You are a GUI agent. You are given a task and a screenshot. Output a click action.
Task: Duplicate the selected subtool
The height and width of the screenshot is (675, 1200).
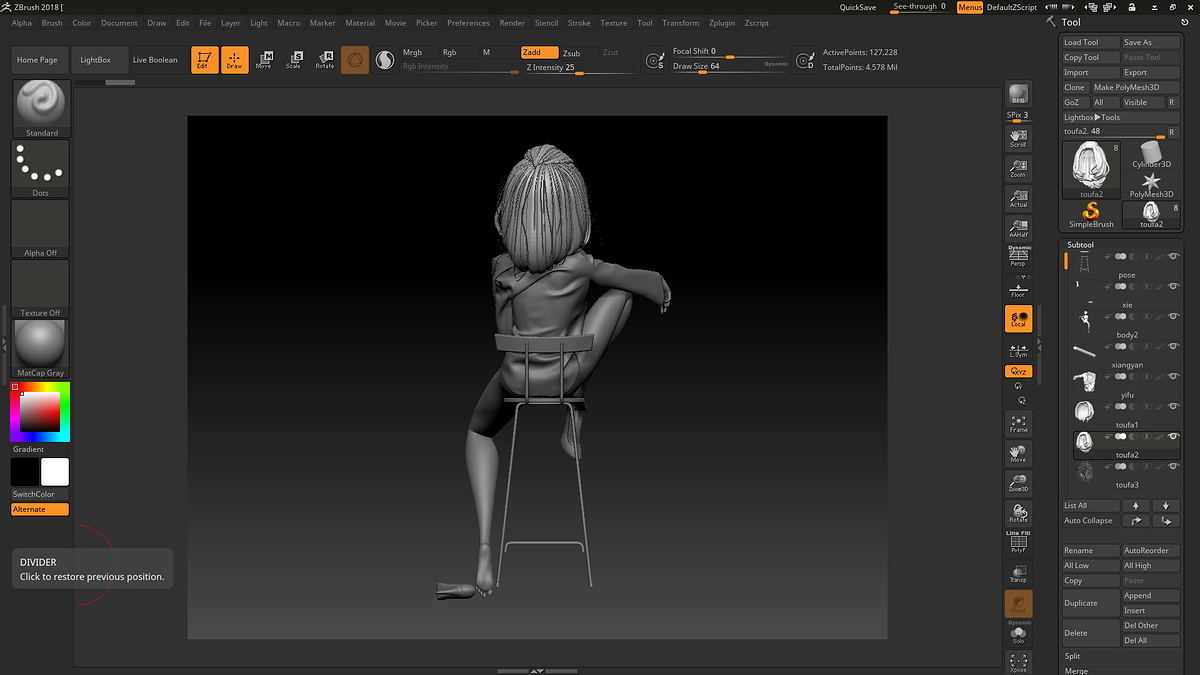point(1091,603)
